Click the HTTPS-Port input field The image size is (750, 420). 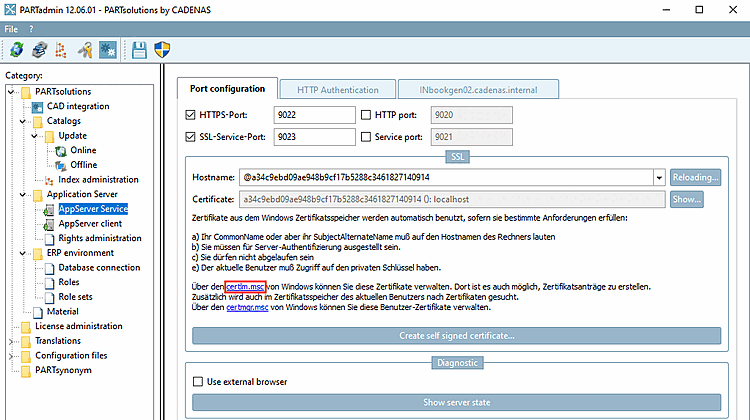[x=314, y=115]
